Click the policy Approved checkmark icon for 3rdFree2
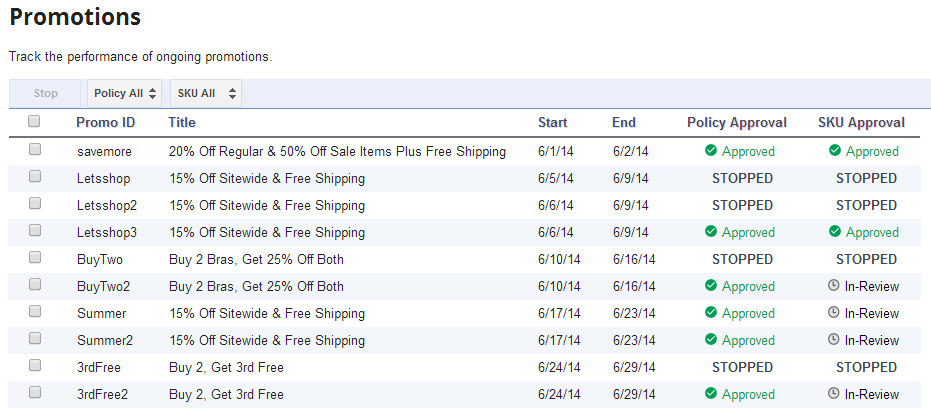Screen dimensions: 931x417 [711, 394]
